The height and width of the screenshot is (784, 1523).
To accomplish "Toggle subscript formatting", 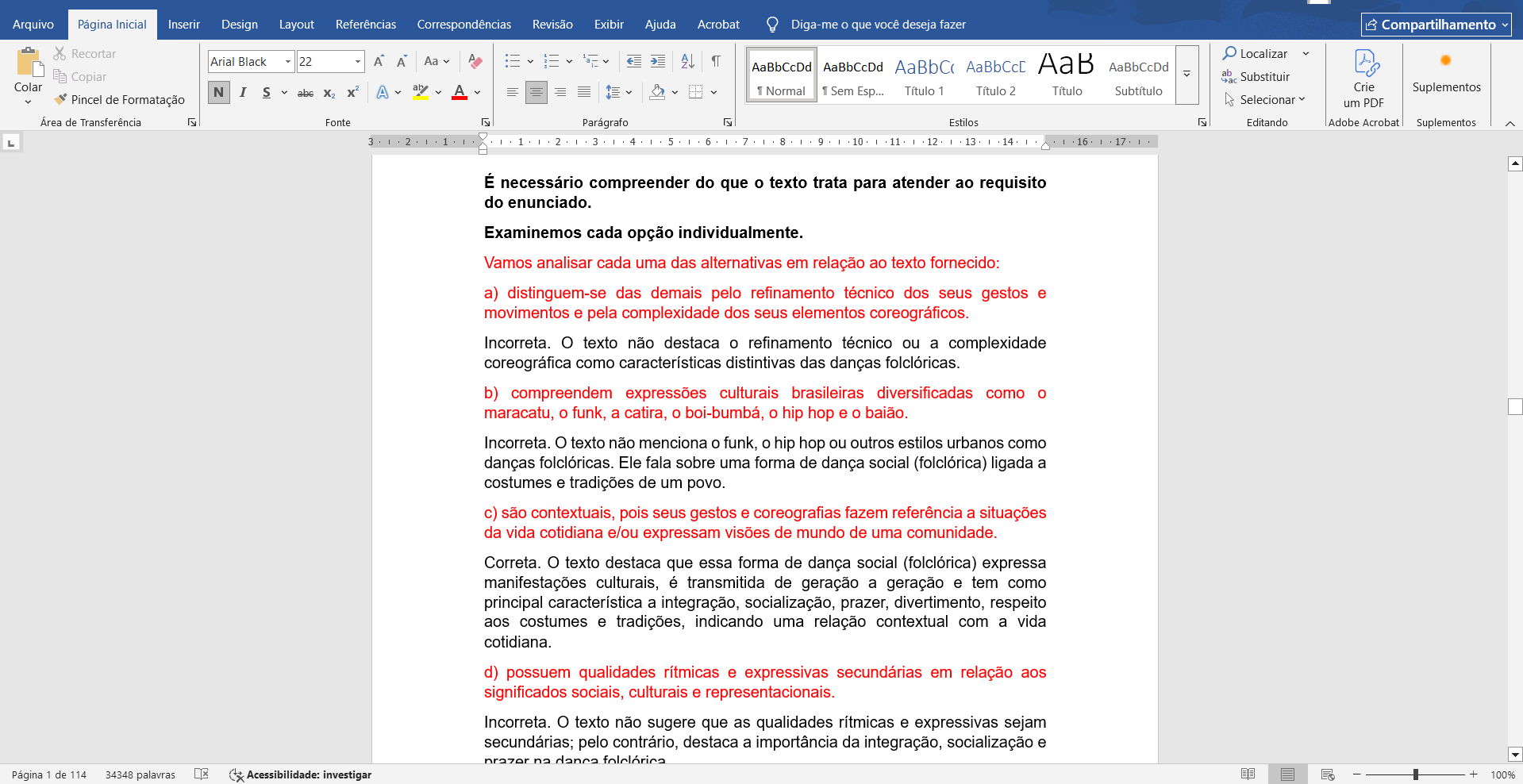I will 329,92.
